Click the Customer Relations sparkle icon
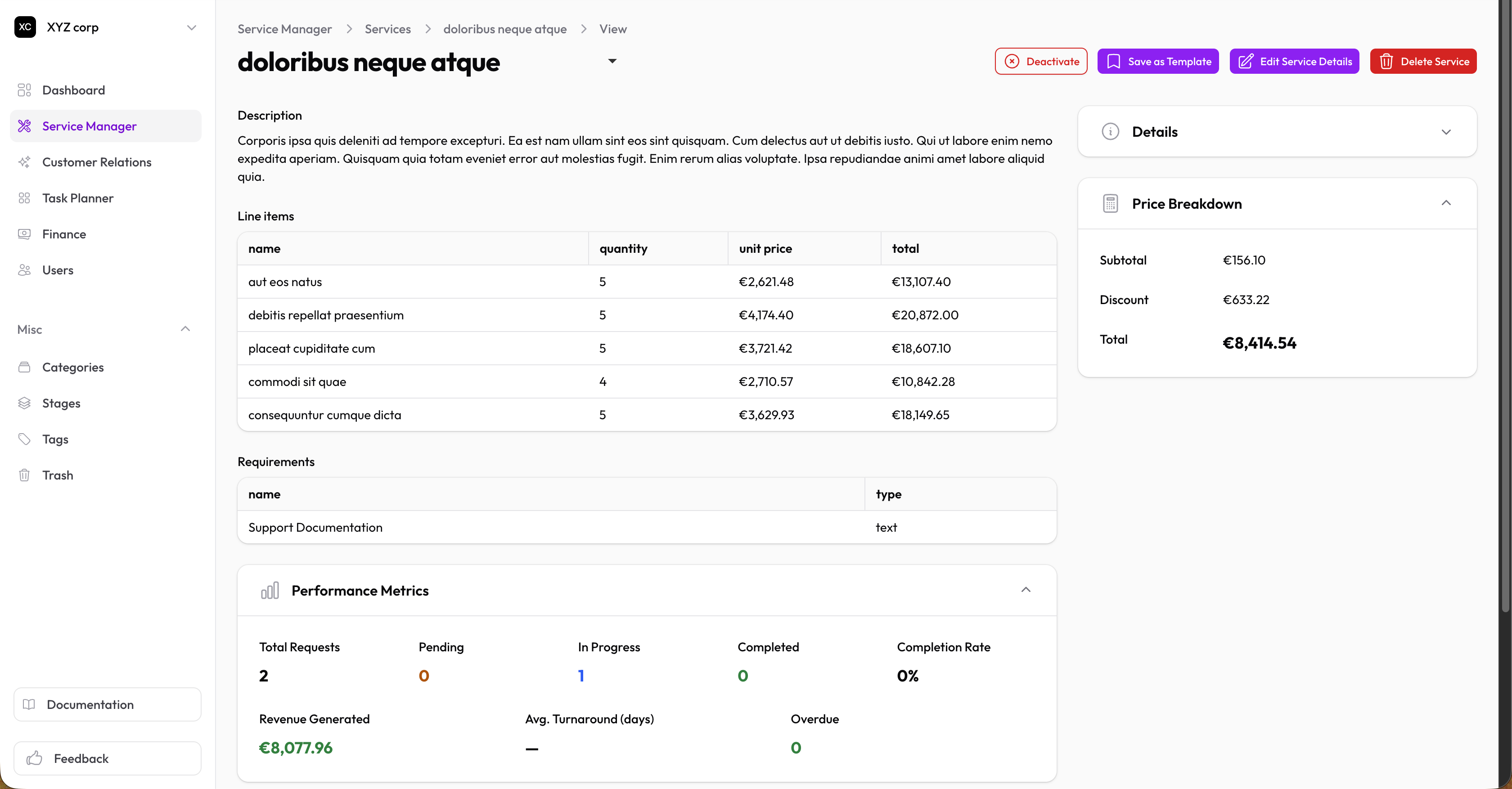 24,162
